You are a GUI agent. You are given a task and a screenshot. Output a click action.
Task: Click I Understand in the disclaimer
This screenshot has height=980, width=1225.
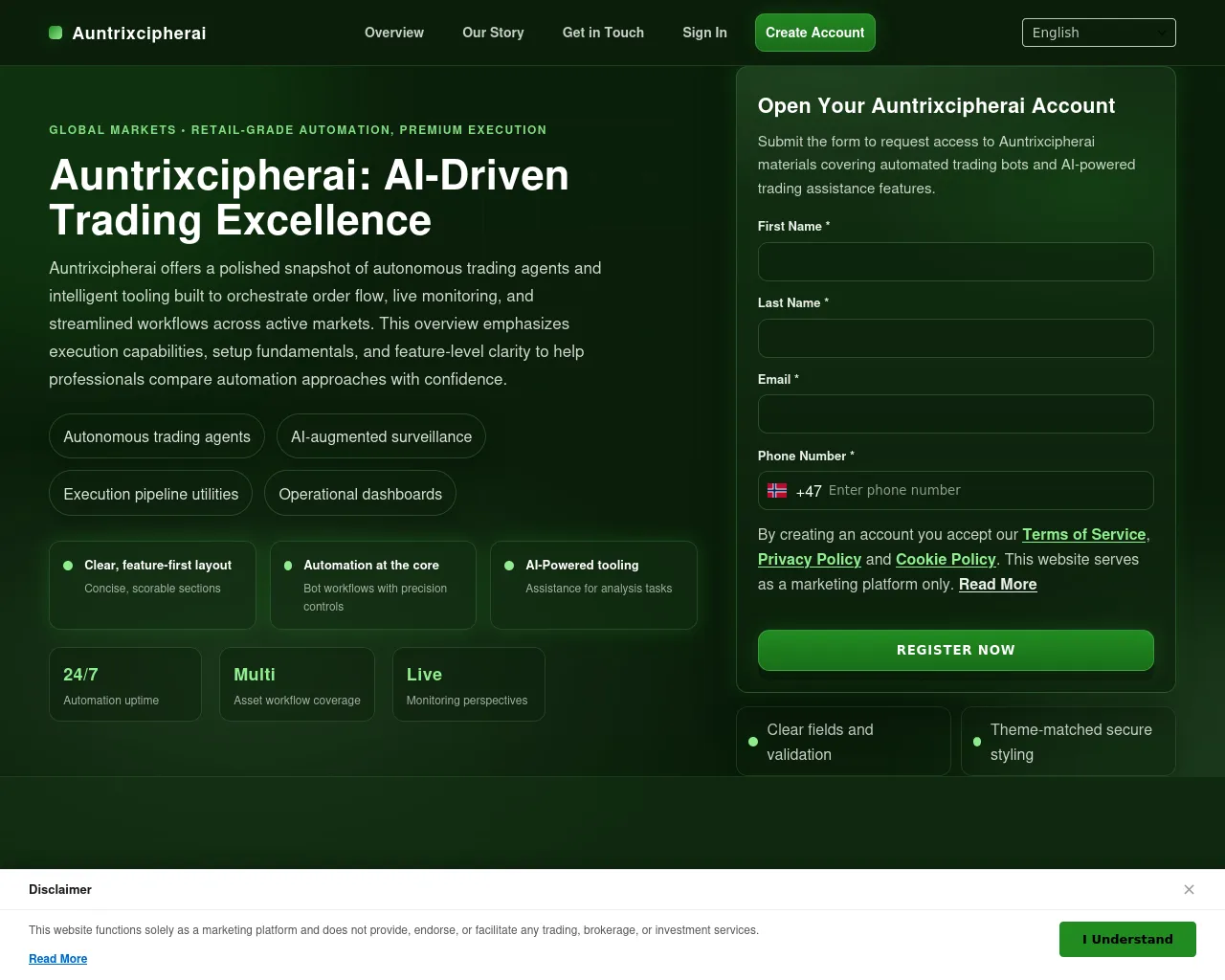(x=1127, y=940)
